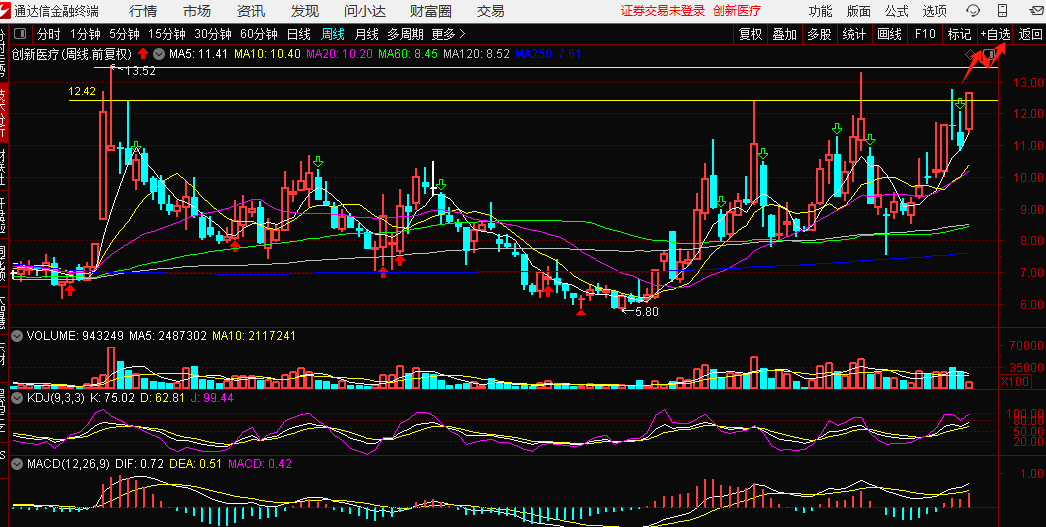This screenshot has height=527, width=1046.
Task: Click the 证券交易未登录 login link
Action: 662,11
